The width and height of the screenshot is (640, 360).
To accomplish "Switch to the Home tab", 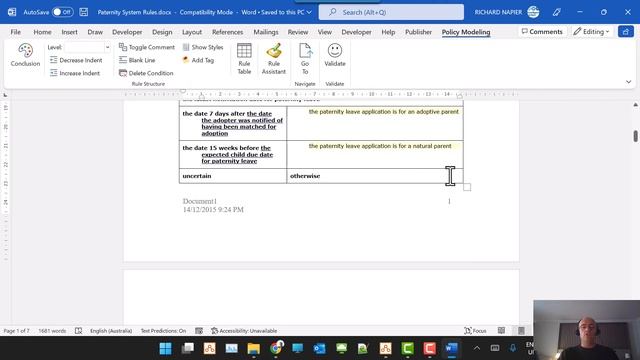I will [x=42, y=32].
